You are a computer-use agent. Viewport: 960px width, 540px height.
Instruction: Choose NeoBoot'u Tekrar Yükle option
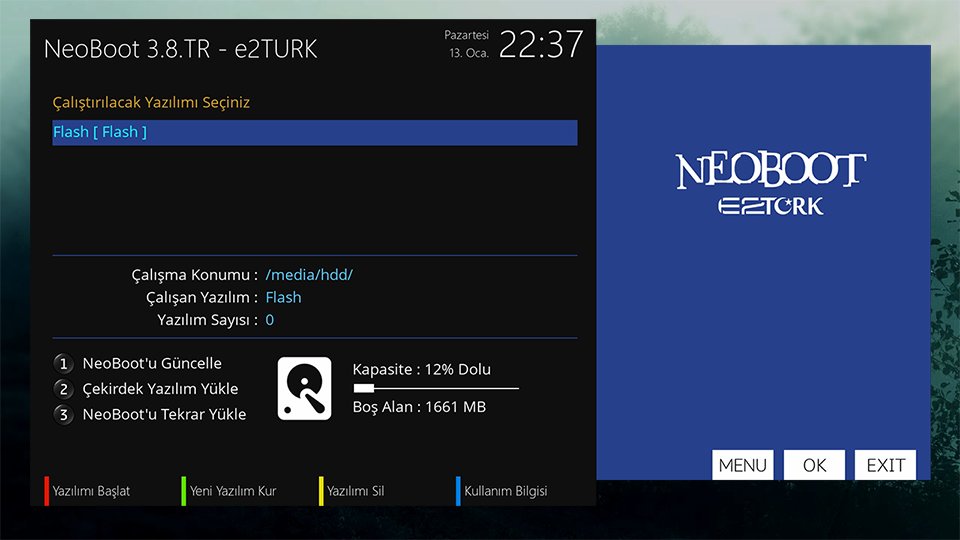pyautogui.click(x=164, y=414)
